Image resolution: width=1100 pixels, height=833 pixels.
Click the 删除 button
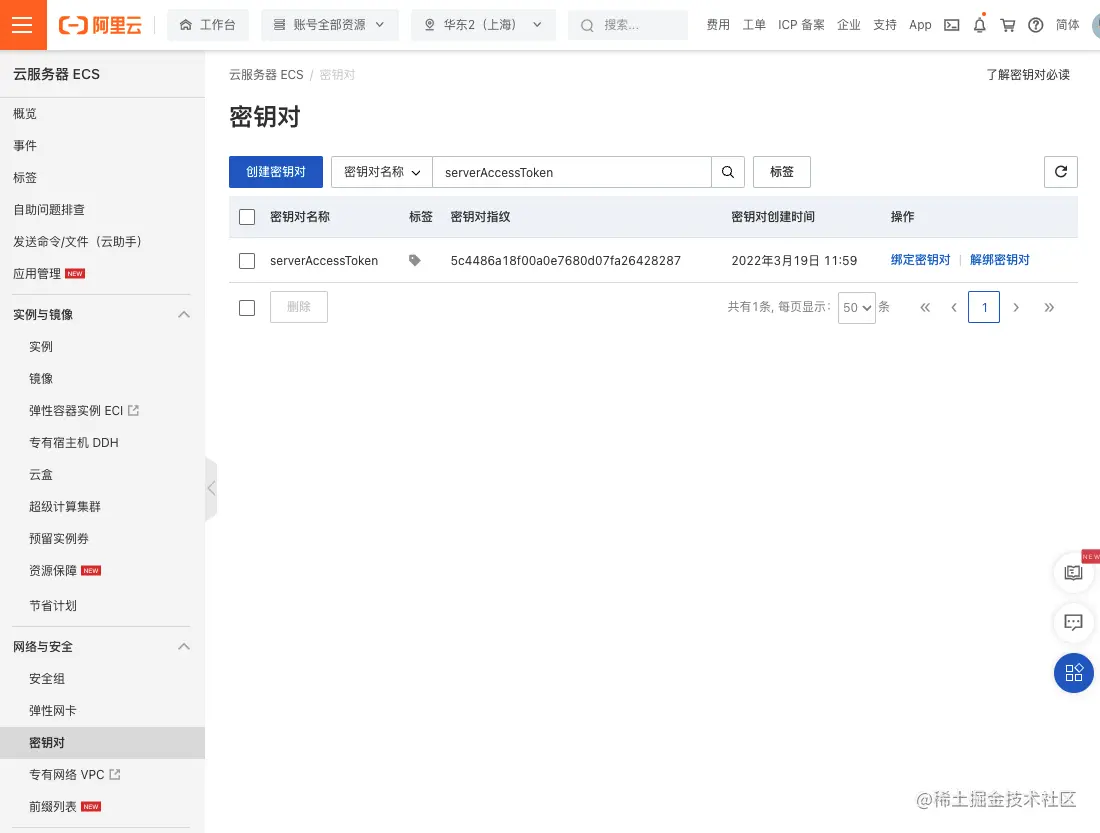(x=299, y=307)
